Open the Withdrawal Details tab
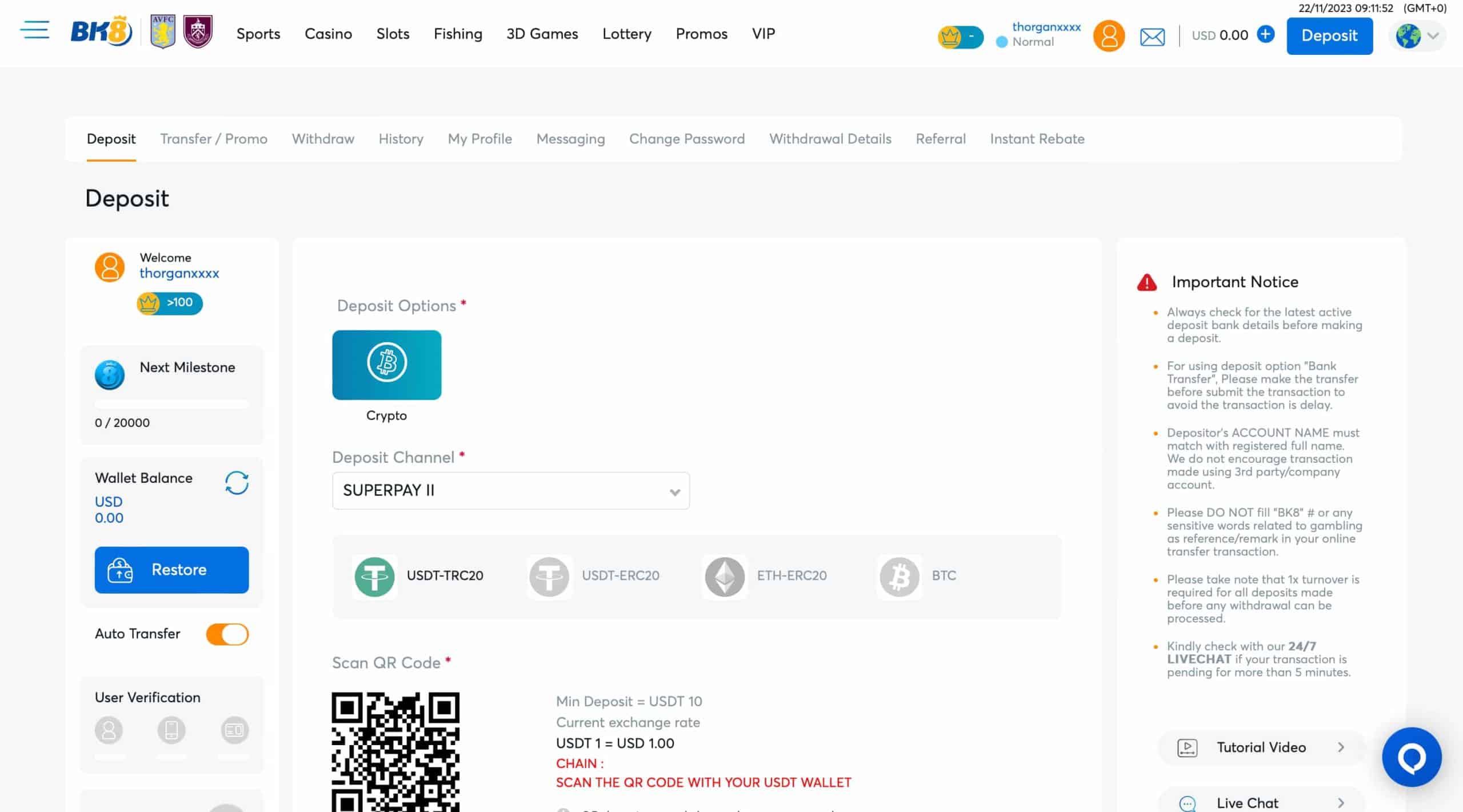 [x=830, y=139]
